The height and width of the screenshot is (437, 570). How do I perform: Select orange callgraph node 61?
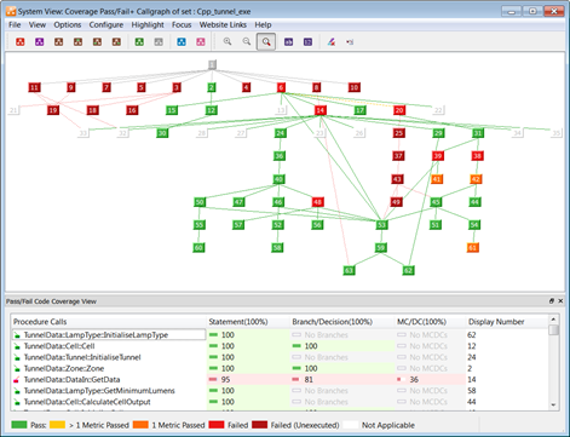pyautogui.click(x=473, y=248)
